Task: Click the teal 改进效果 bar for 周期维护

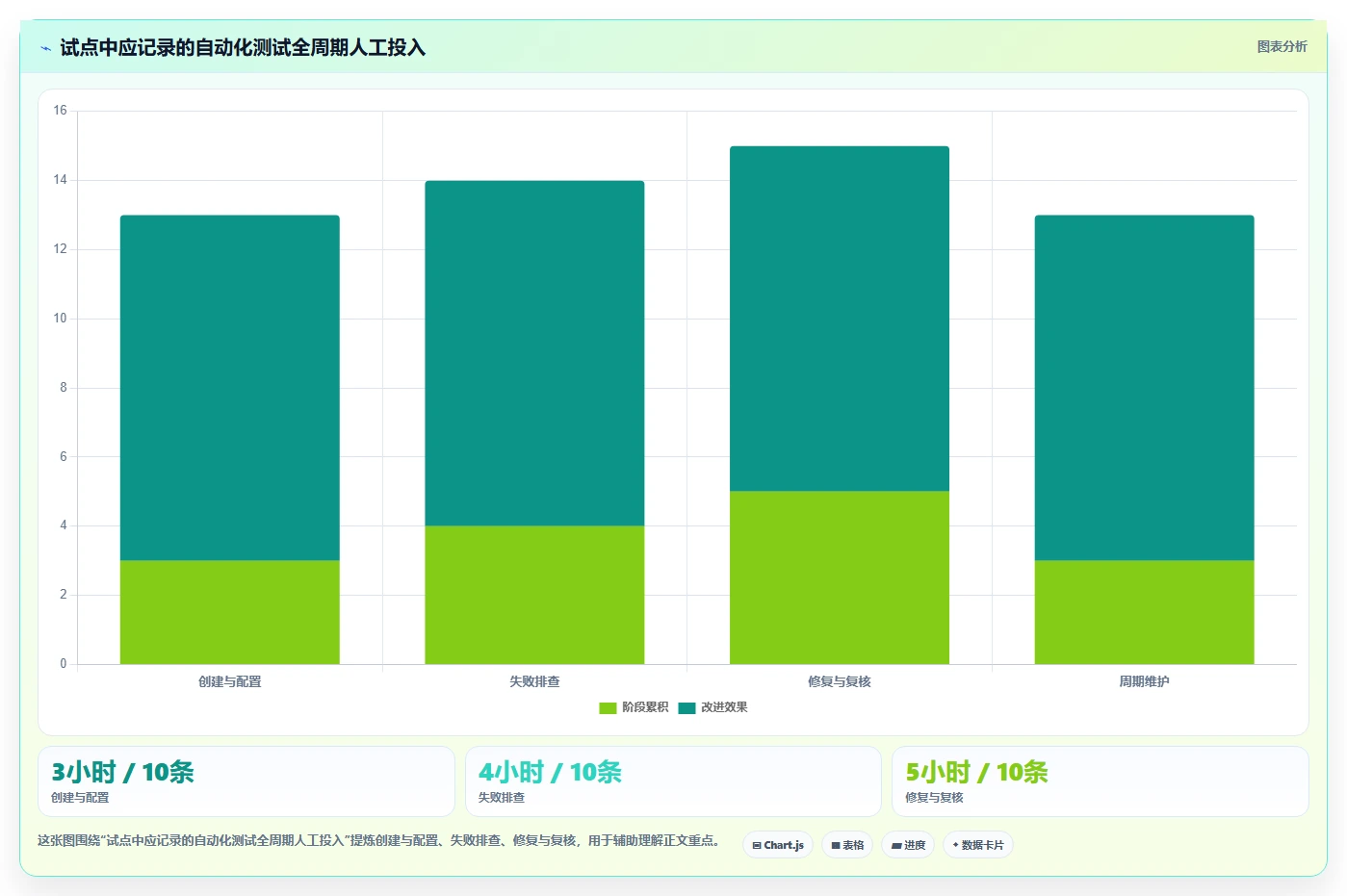Action: [1145, 388]
